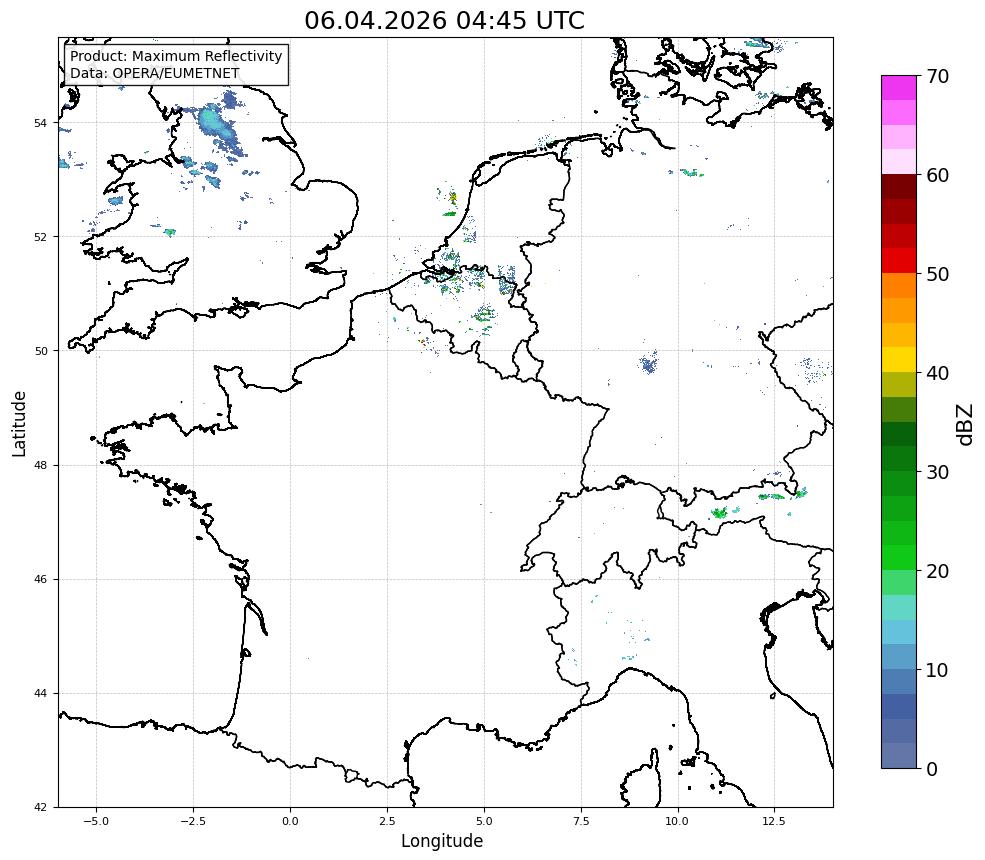Click "Product: Maximum Reflectivity" legend text
The image size is (985, 860).
click(x=176, y=56)
